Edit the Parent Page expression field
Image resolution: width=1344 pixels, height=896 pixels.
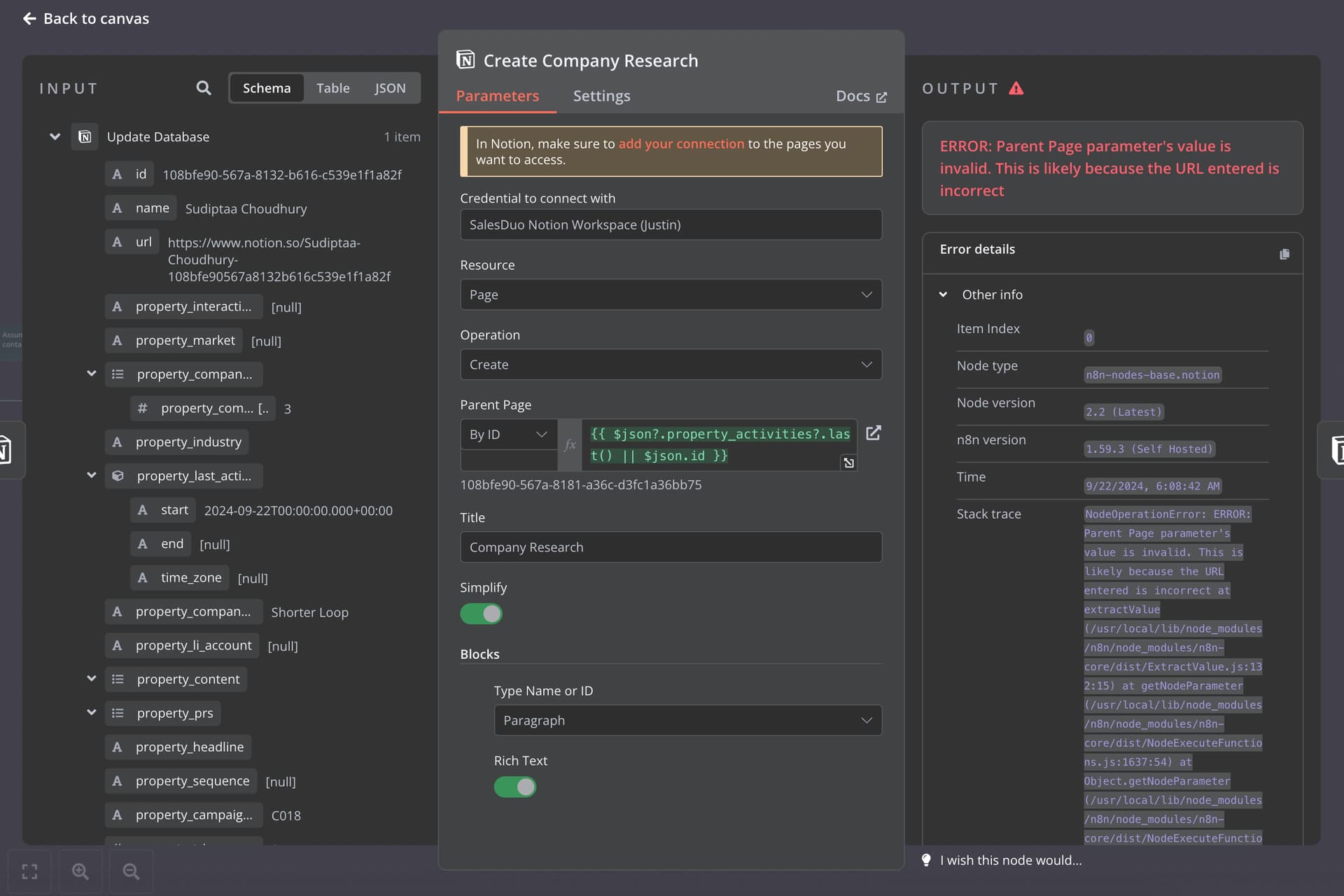click(x=720, y=444)
